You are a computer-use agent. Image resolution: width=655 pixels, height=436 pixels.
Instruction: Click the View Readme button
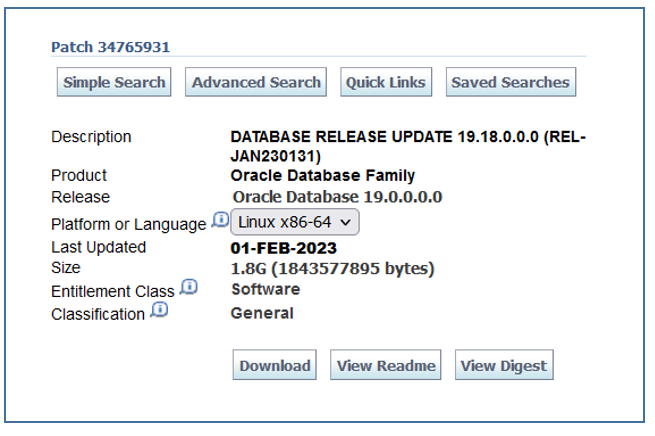point(386,366)
